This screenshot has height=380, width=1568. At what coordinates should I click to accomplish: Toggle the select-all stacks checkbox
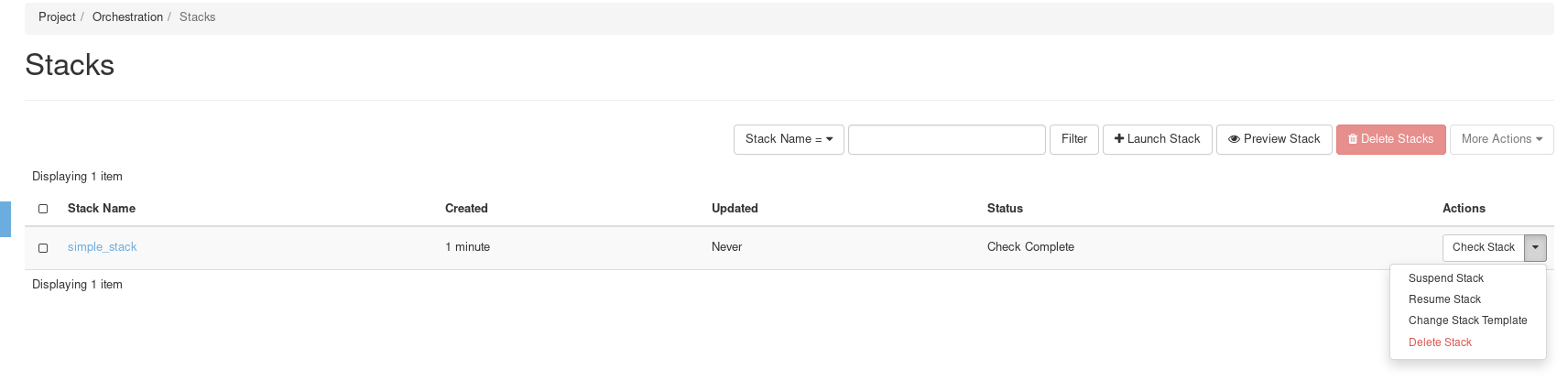click(43, 209)
